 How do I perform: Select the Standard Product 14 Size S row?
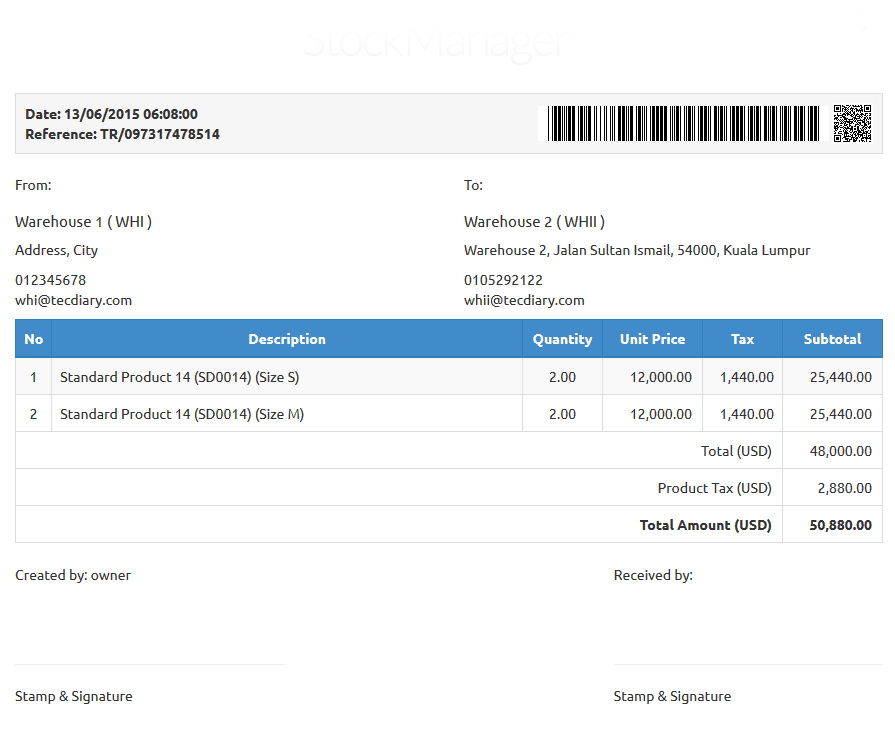[180, 377]
